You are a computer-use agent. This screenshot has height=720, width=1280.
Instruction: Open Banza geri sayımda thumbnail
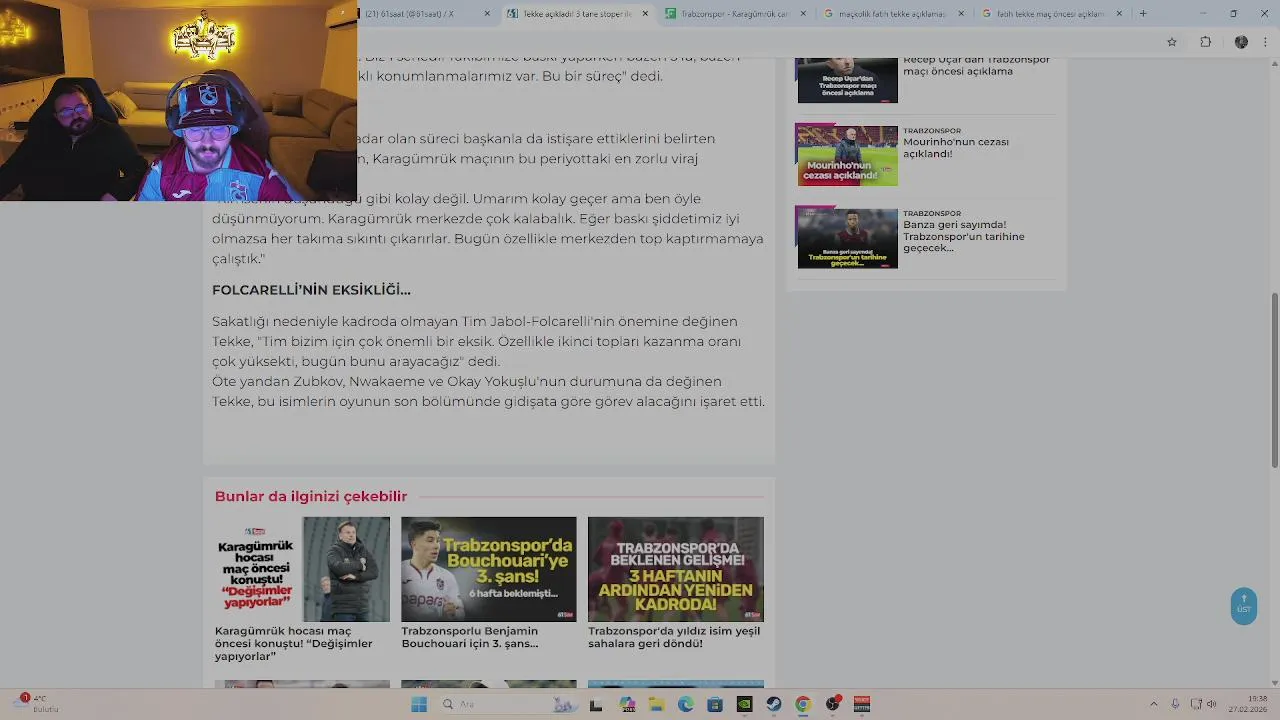[847, 238]
